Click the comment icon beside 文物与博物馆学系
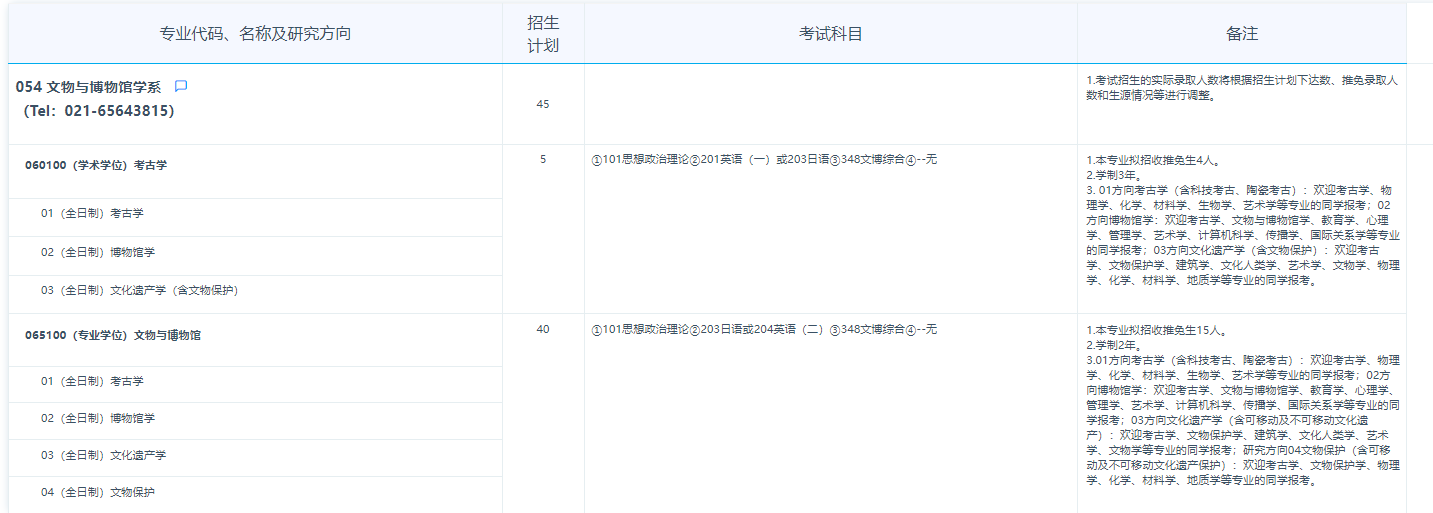1433x513 pixels. coord(181,87)
